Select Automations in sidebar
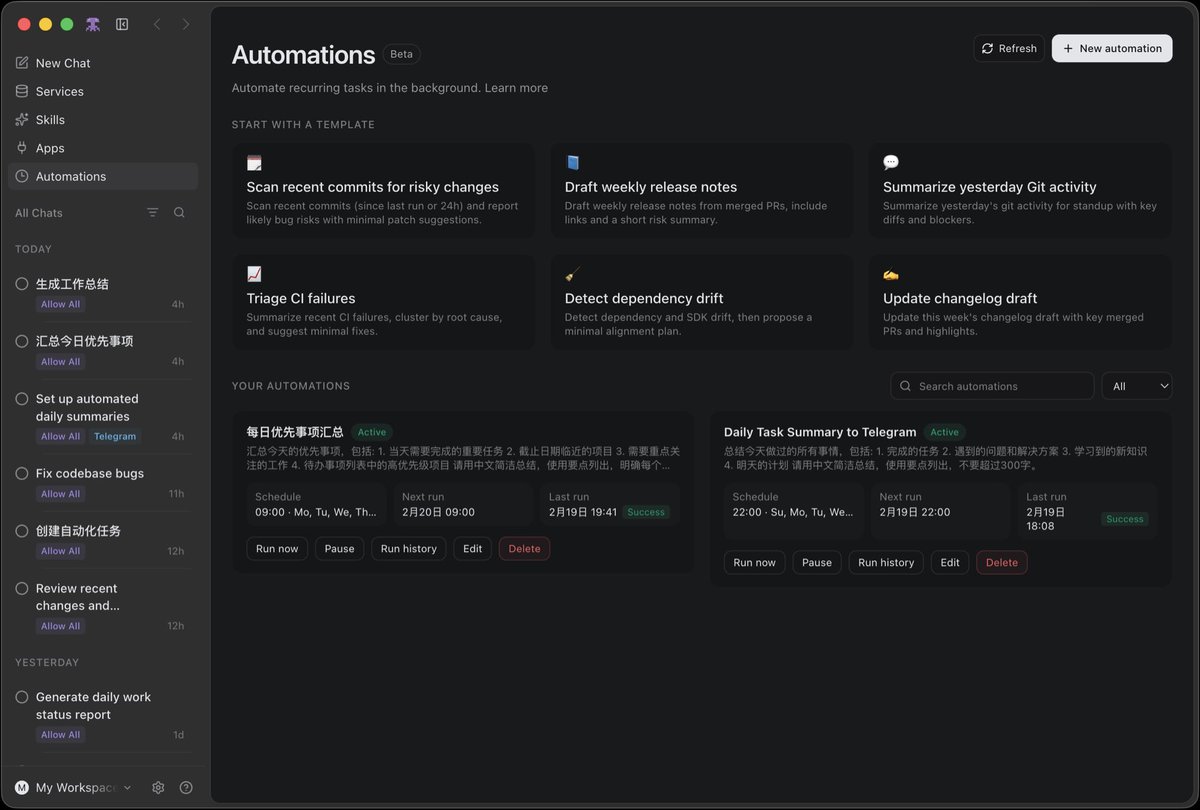The image size is (1200, 810). tap(103, 176)
